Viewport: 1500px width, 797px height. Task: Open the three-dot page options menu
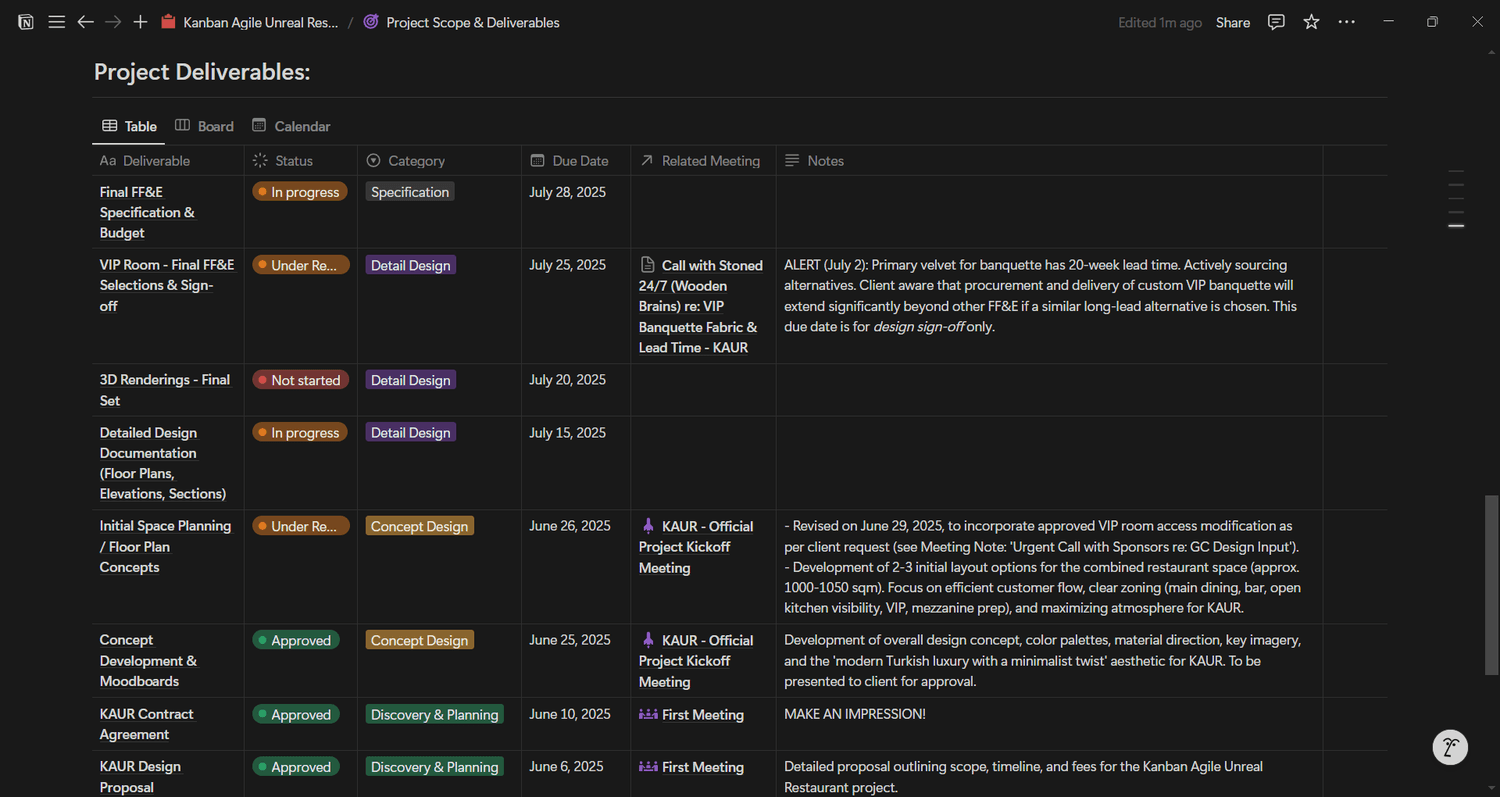pos(1346,22)
